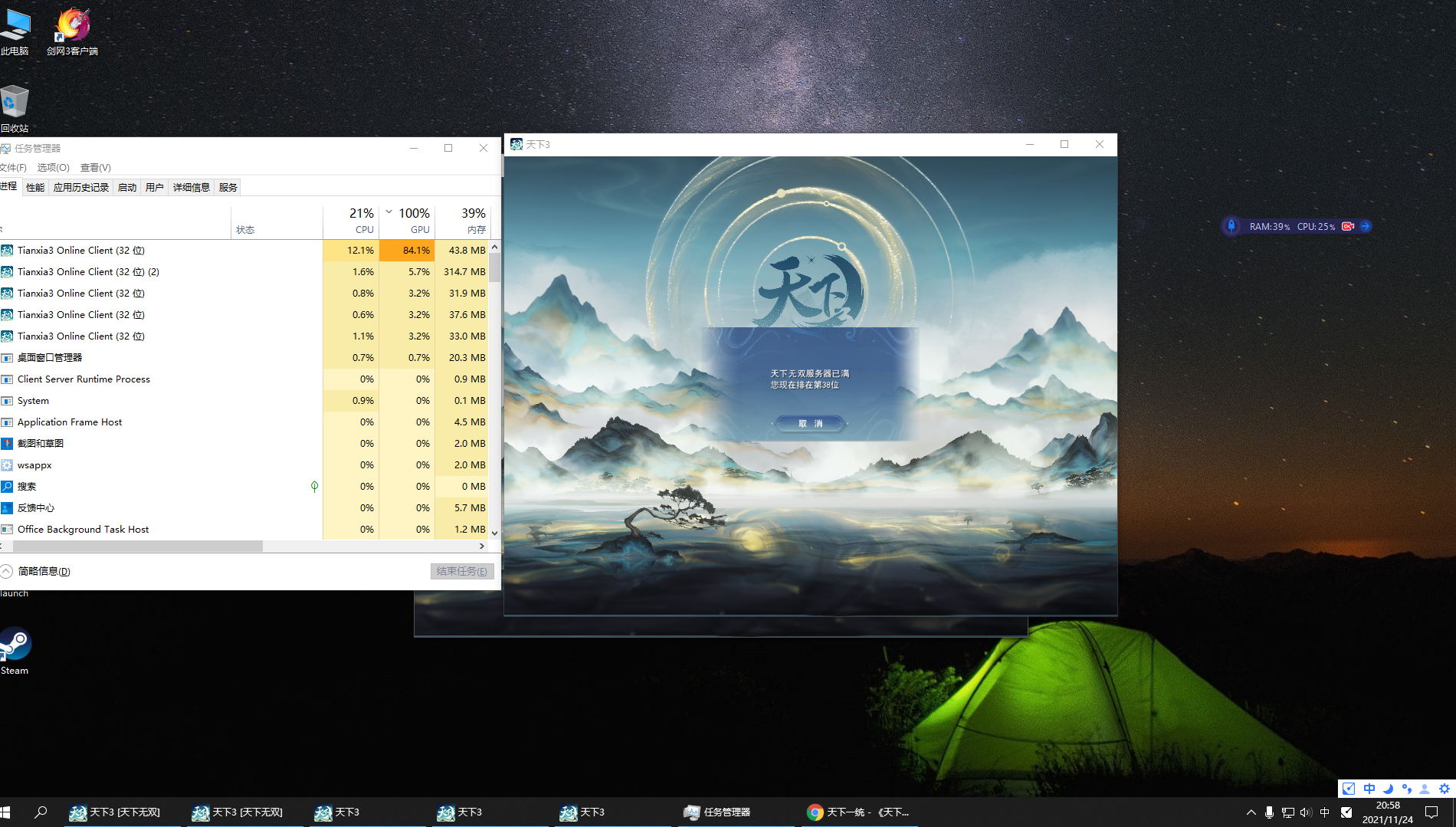Toggle 中 language indicator in system tray

click(1324, 812)
